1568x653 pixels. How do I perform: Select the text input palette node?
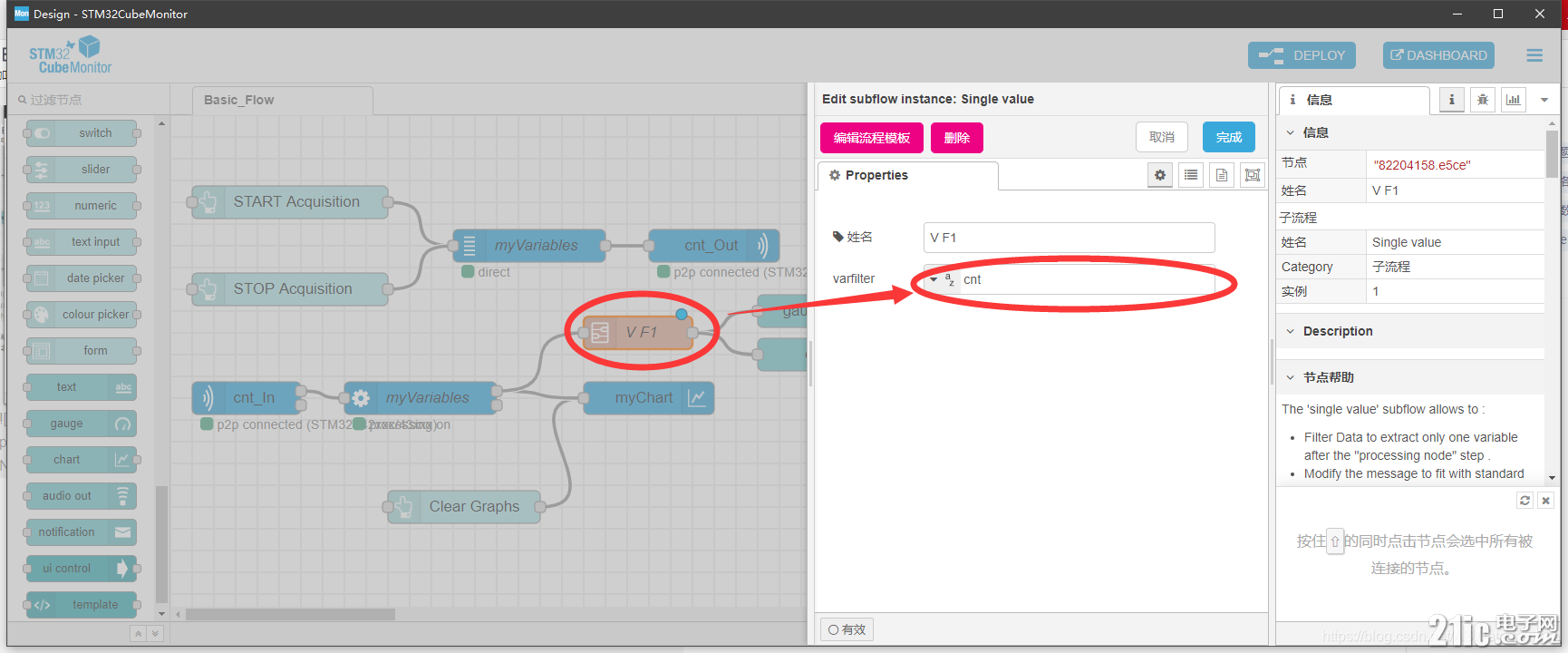point(82,242)
